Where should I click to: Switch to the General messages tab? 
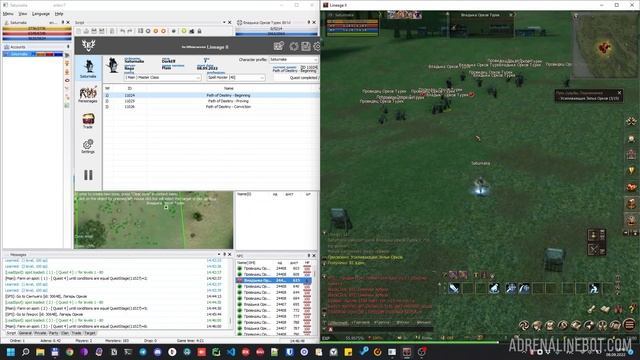(x=25, y=333)
